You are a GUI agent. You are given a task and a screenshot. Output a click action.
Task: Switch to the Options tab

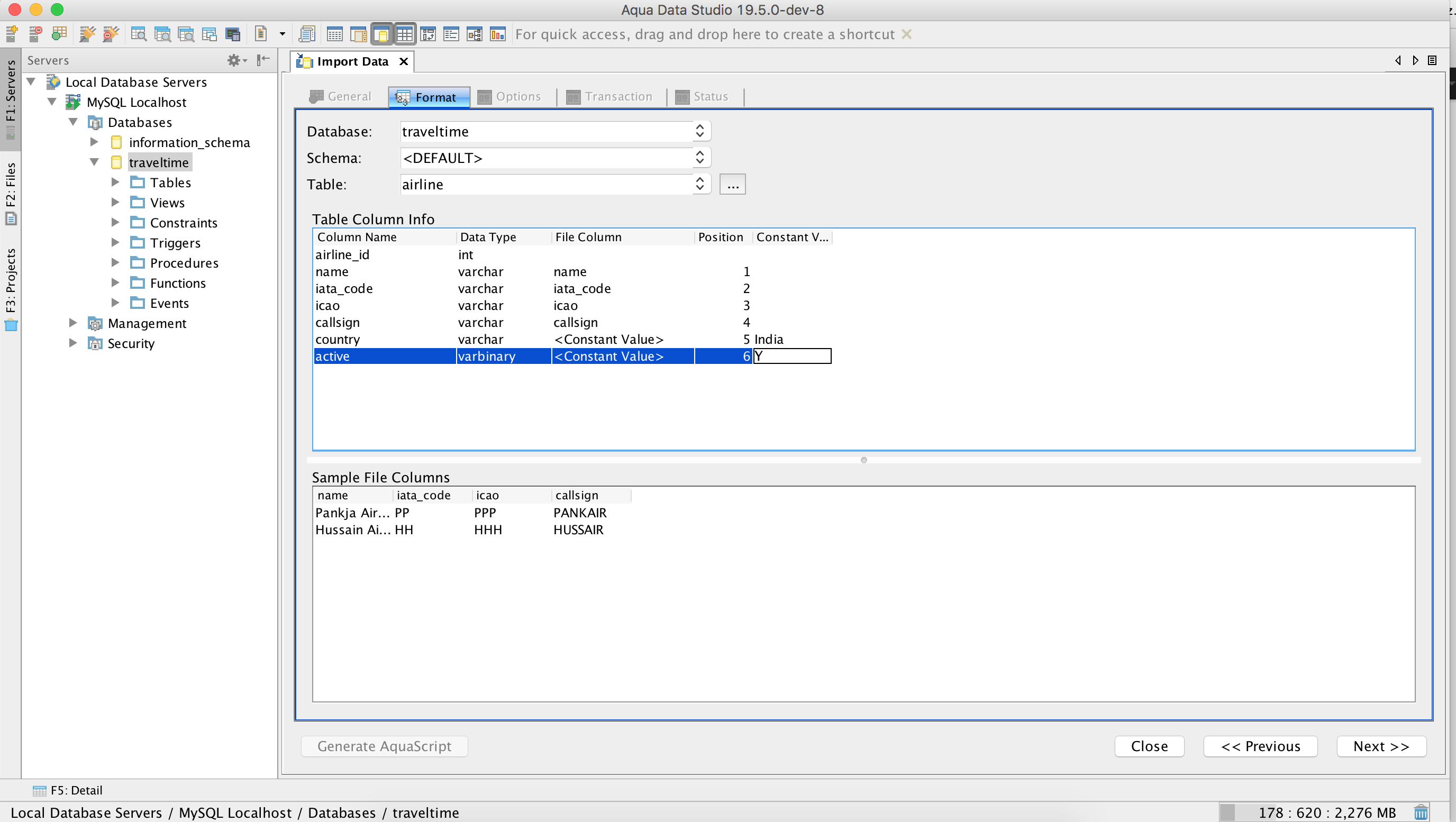click(509, 97)
